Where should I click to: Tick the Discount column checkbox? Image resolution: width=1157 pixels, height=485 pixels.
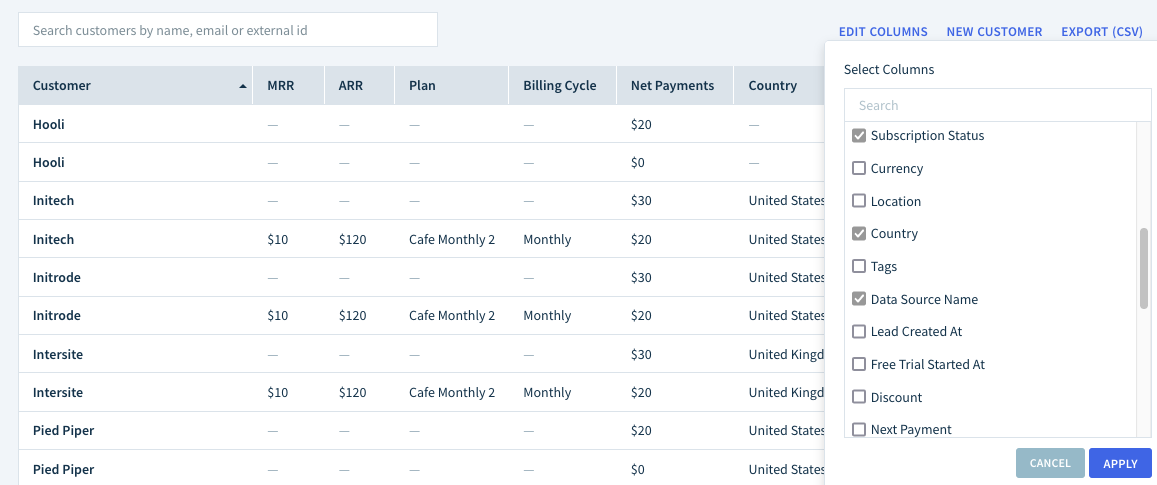[x=859, y=396]
